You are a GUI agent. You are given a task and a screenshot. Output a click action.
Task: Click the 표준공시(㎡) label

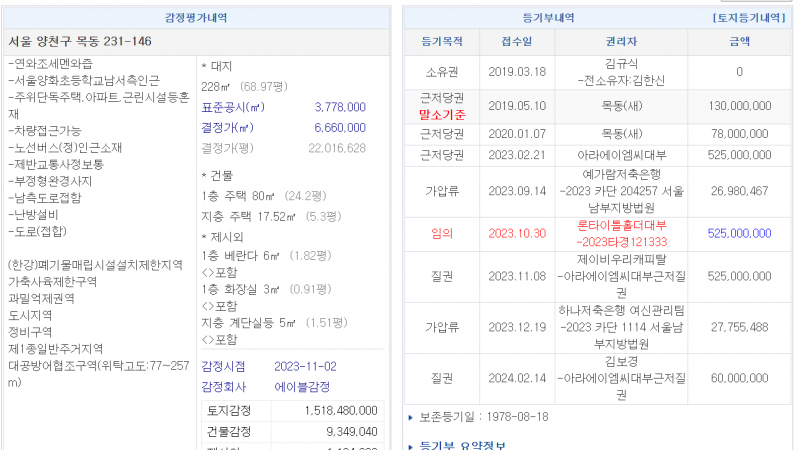click(x=233, y=107)
